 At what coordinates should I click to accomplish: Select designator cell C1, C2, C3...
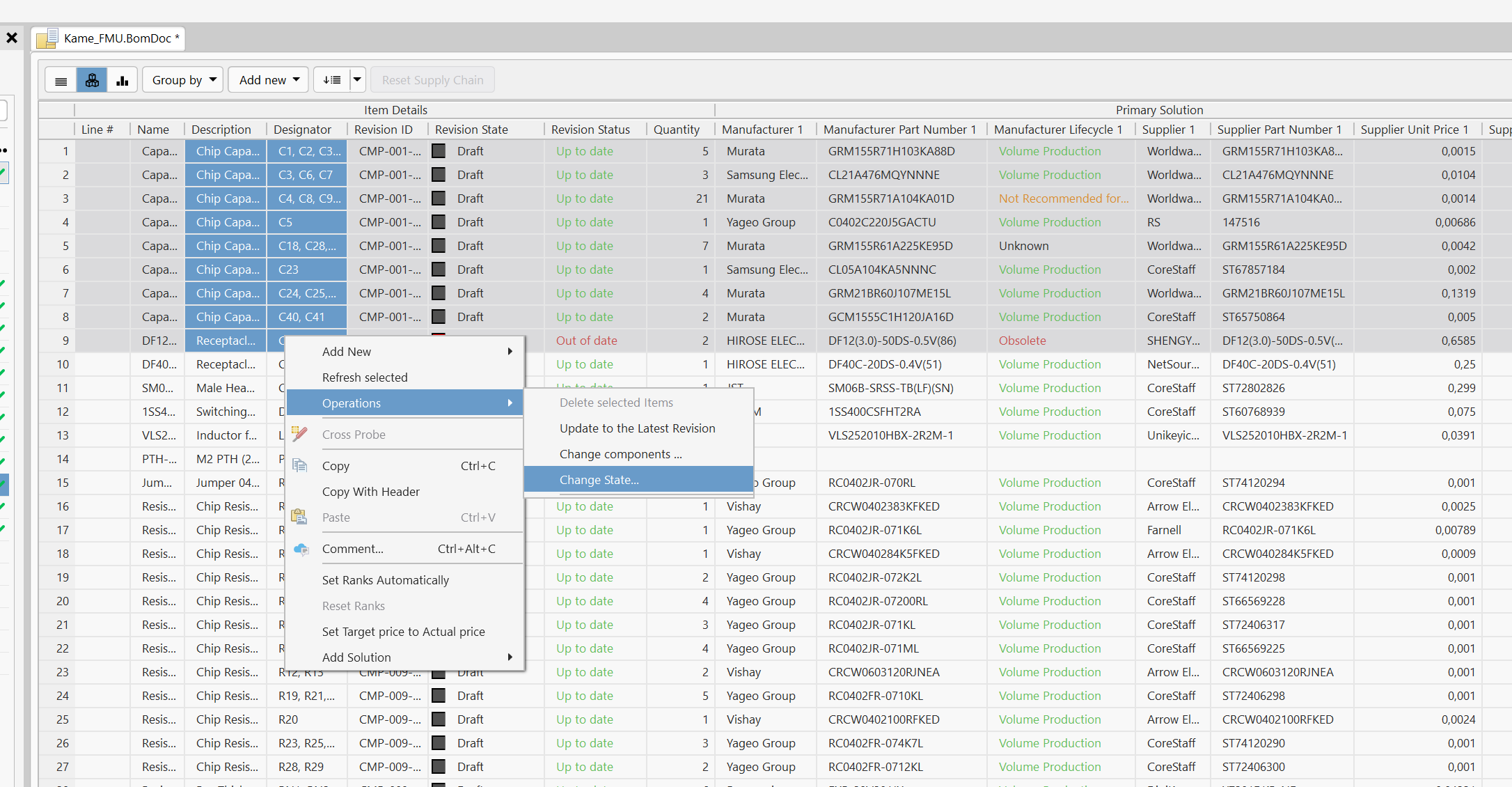click(x=307, y=151)
